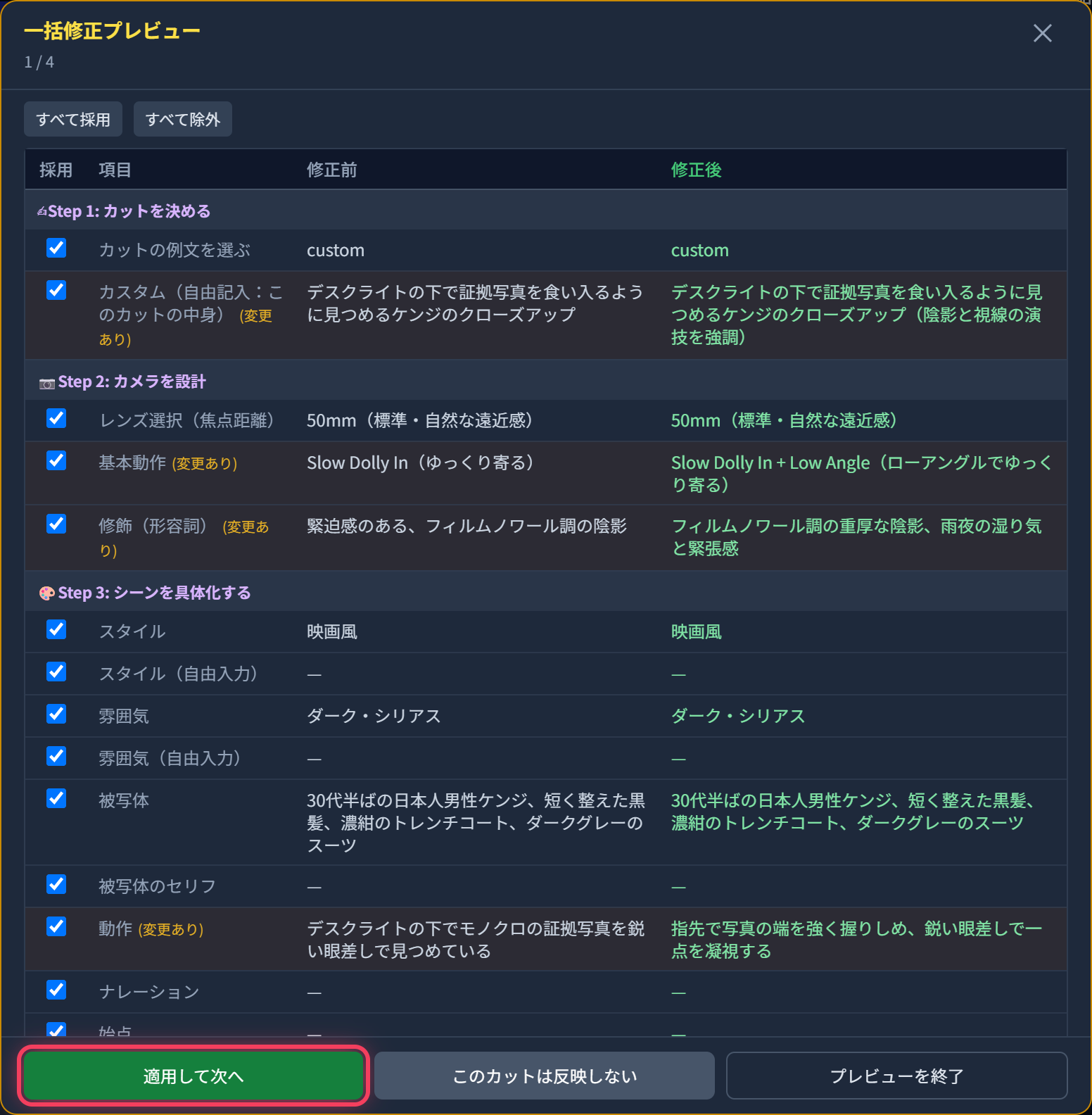The height and width of the screenshot is (1115, 1092).
Task: Toggle the カスタム（自由記入） row checkbox
Action: tap(56, 290)
